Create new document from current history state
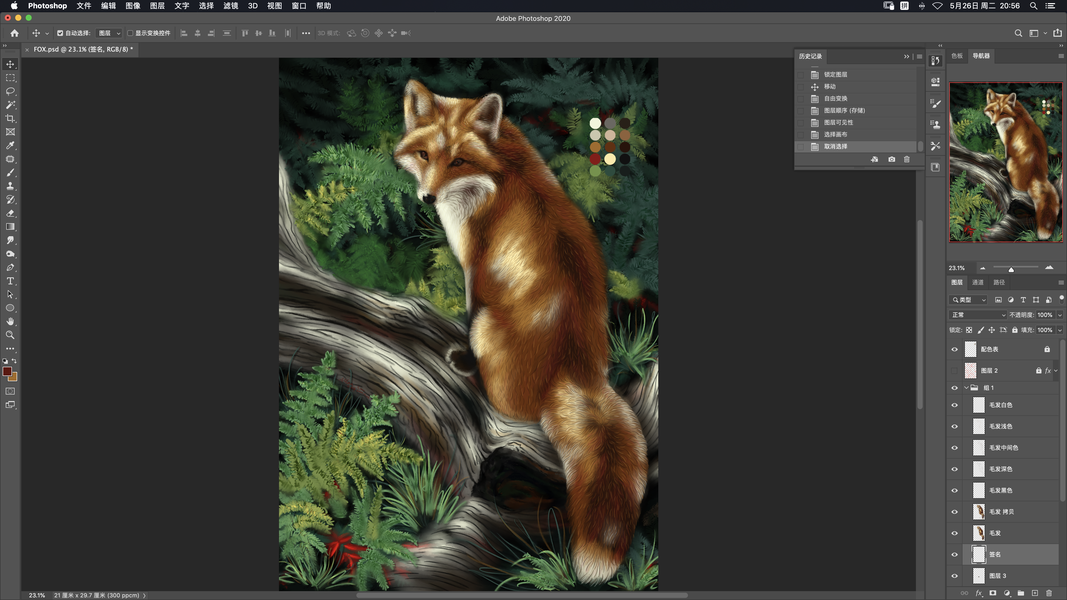This screenshot has height=600, width=1067. click(x=874, y=159)
